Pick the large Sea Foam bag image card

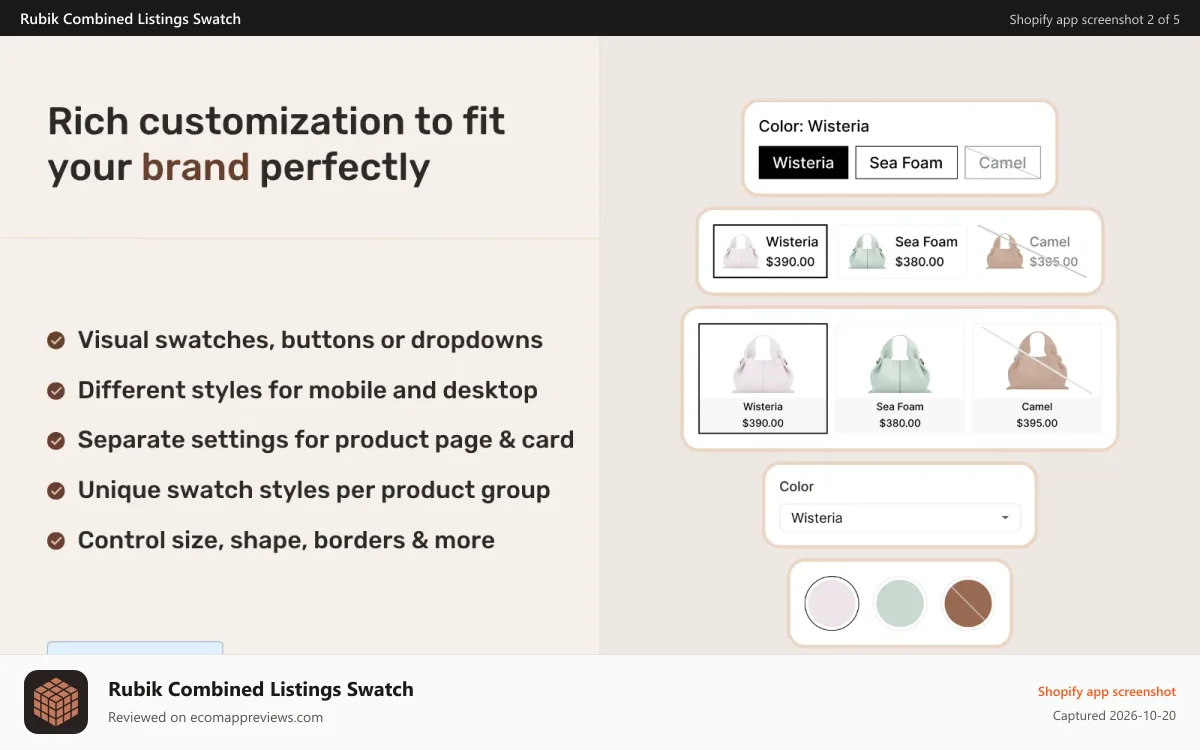pos(900,378)
